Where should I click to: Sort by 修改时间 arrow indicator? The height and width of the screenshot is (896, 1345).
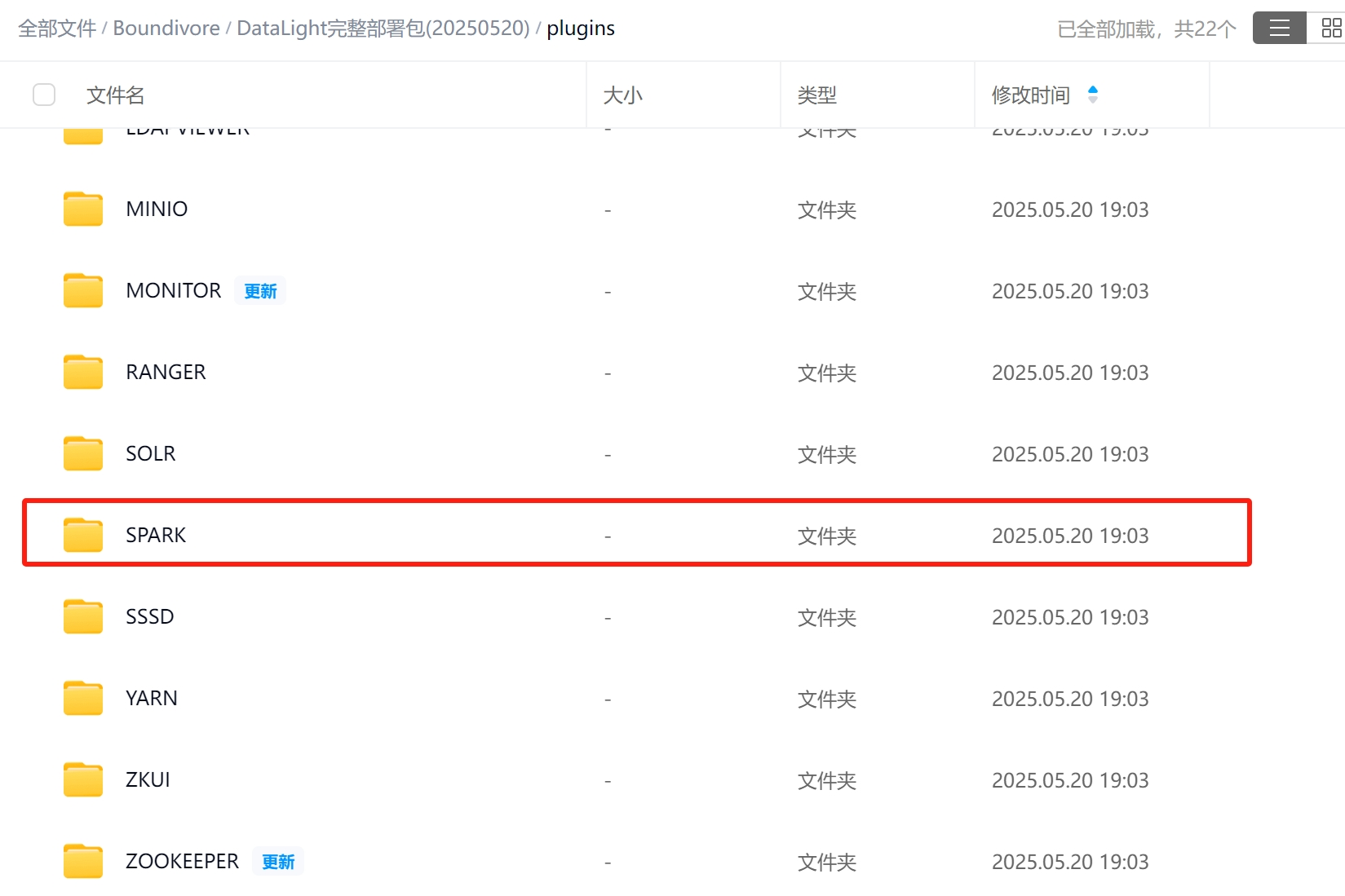pyautogui.click(x=1093, y=95)
